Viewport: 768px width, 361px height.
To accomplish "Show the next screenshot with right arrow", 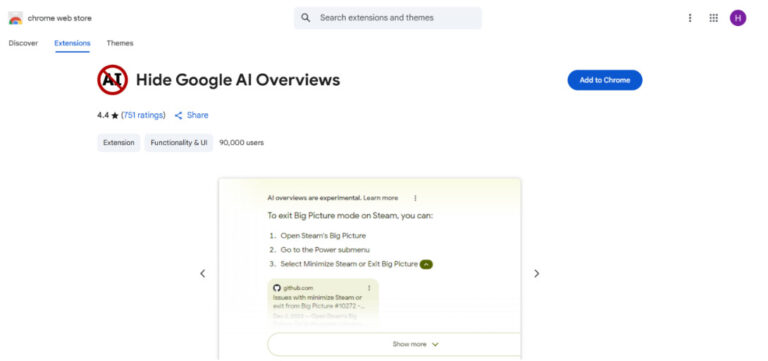I will (536, 274).
